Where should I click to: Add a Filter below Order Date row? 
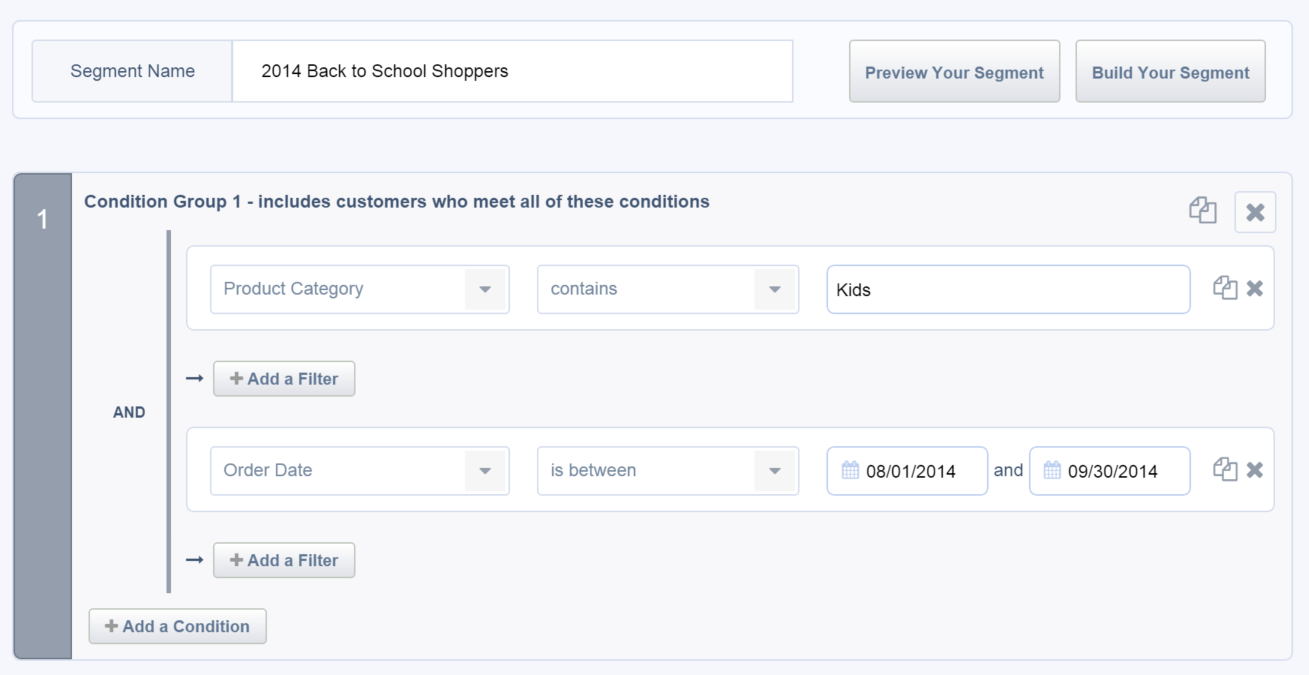click(x=284, y=560)
